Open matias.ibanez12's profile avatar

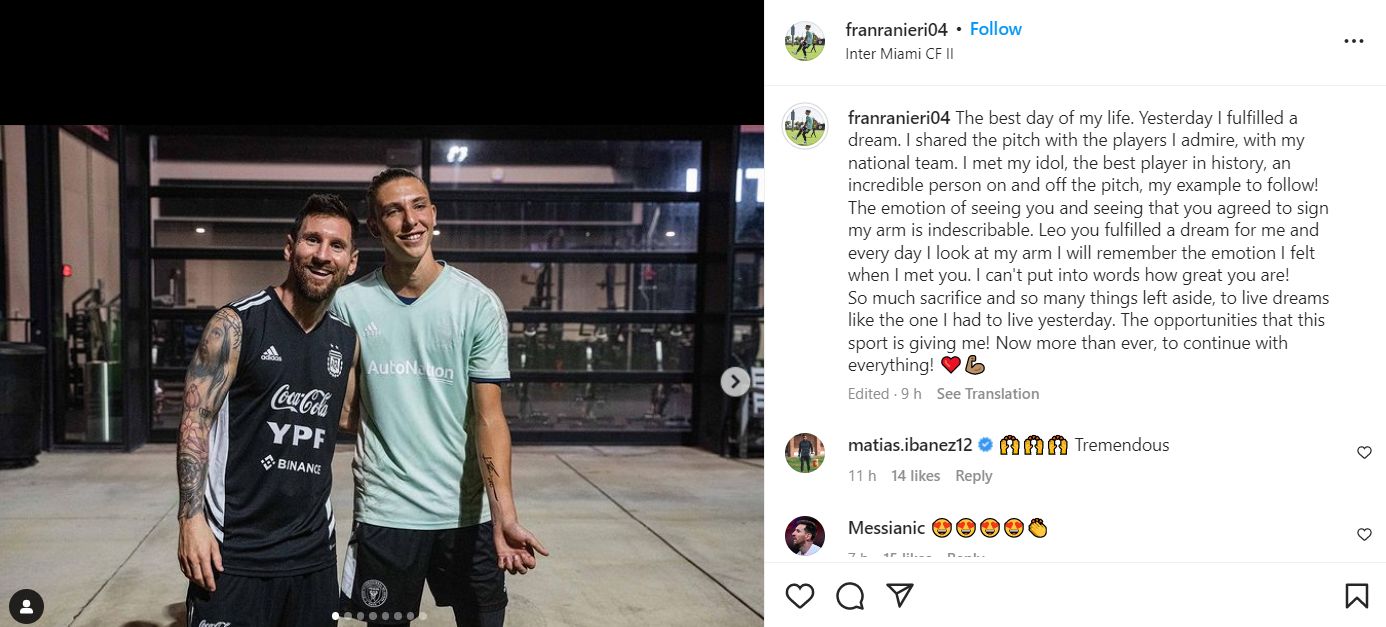pyautogui.click(x=805, y=453)
